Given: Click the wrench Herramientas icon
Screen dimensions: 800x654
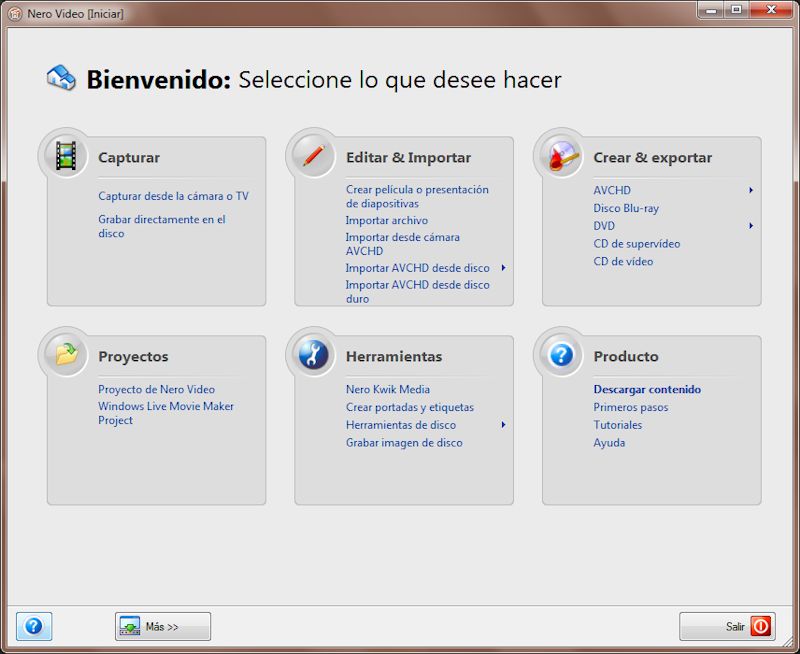Looking at the screenshot, I should [x=313, y=355].
